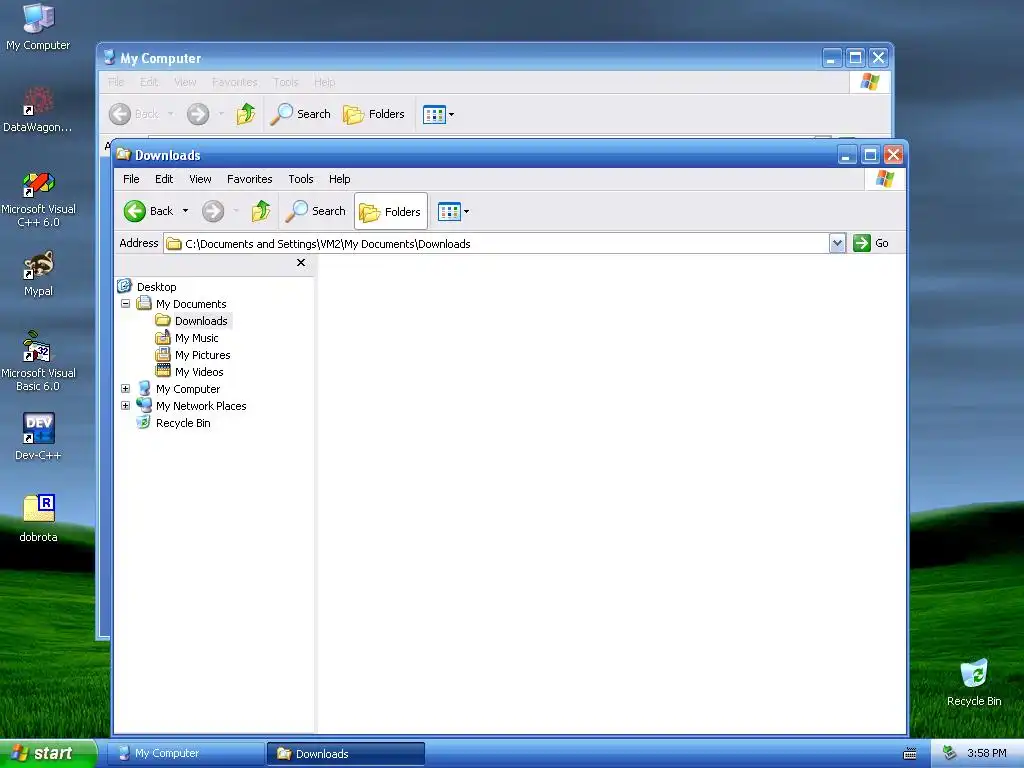Open the Edit menu in Downloads
This screenshot has height=768, width=1024.
164,179
